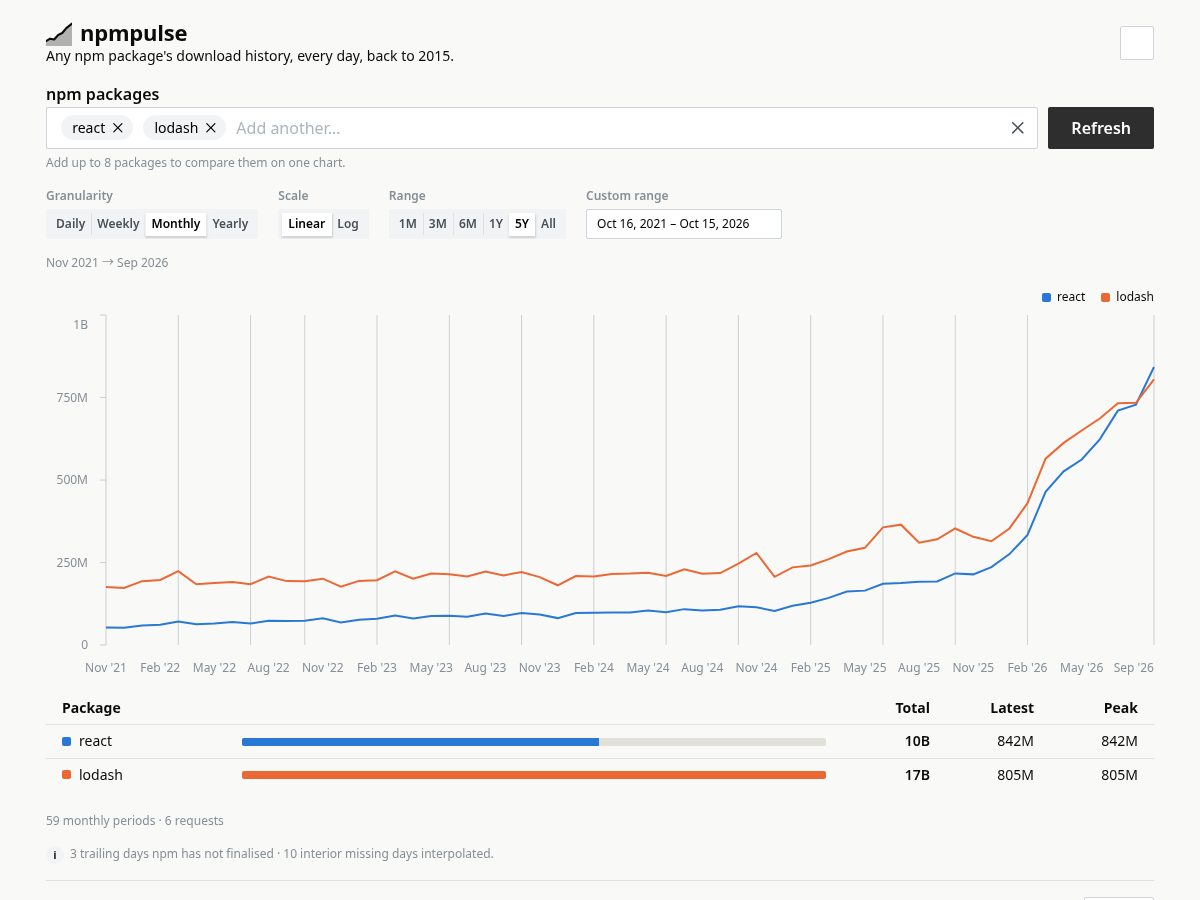
Task: Remove the react package chip
Action: (118, 128)
